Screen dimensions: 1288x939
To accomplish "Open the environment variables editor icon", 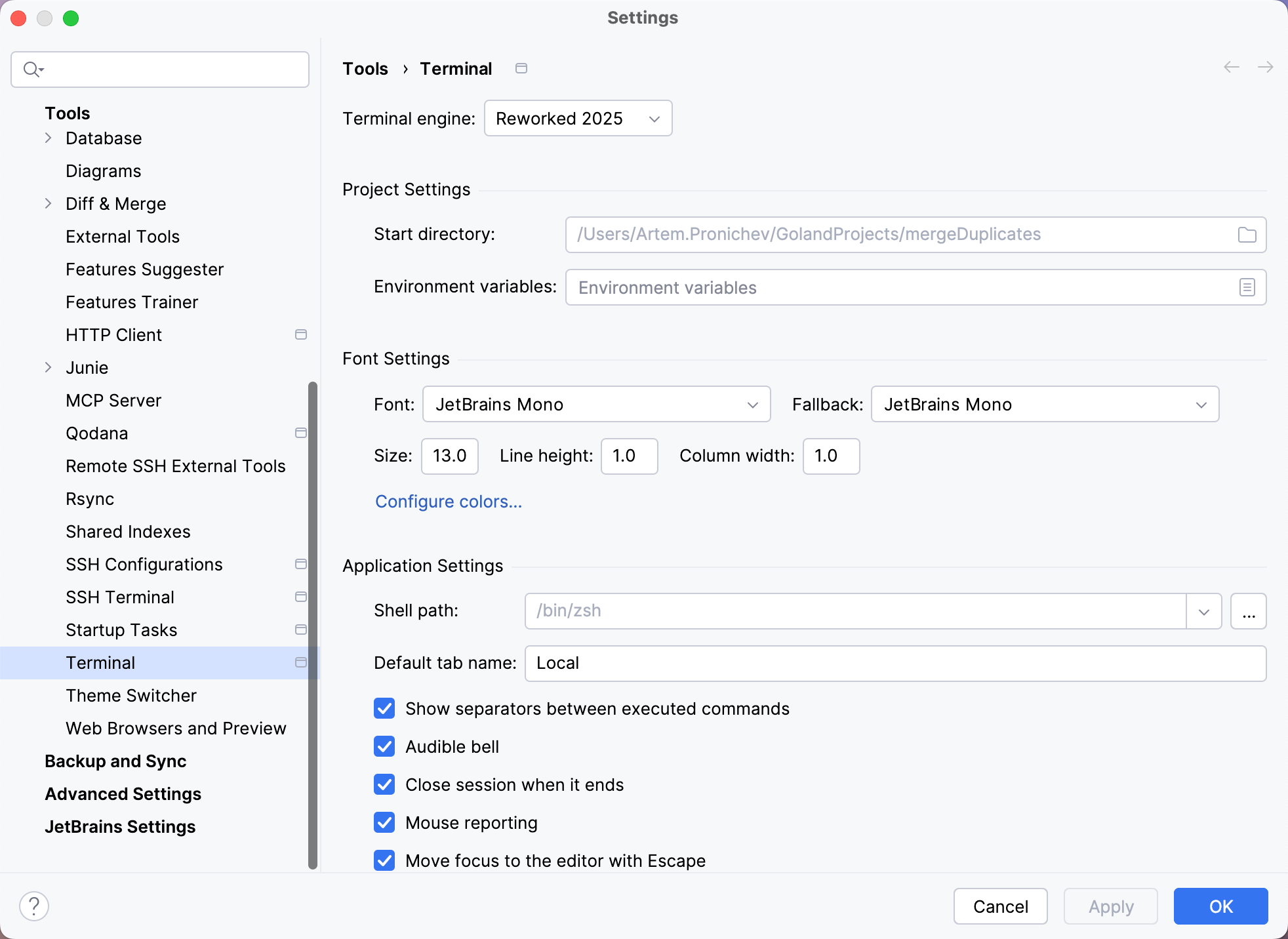I will 1245,287.
